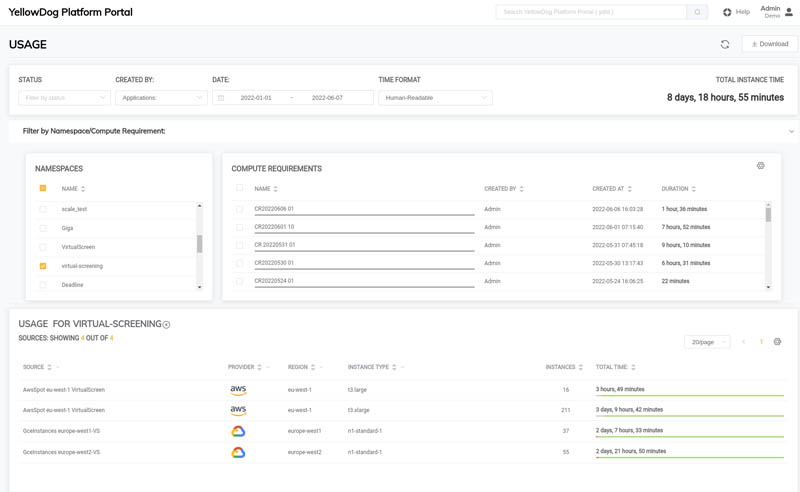Open Compute Requirements settings gear

(761, 166)
